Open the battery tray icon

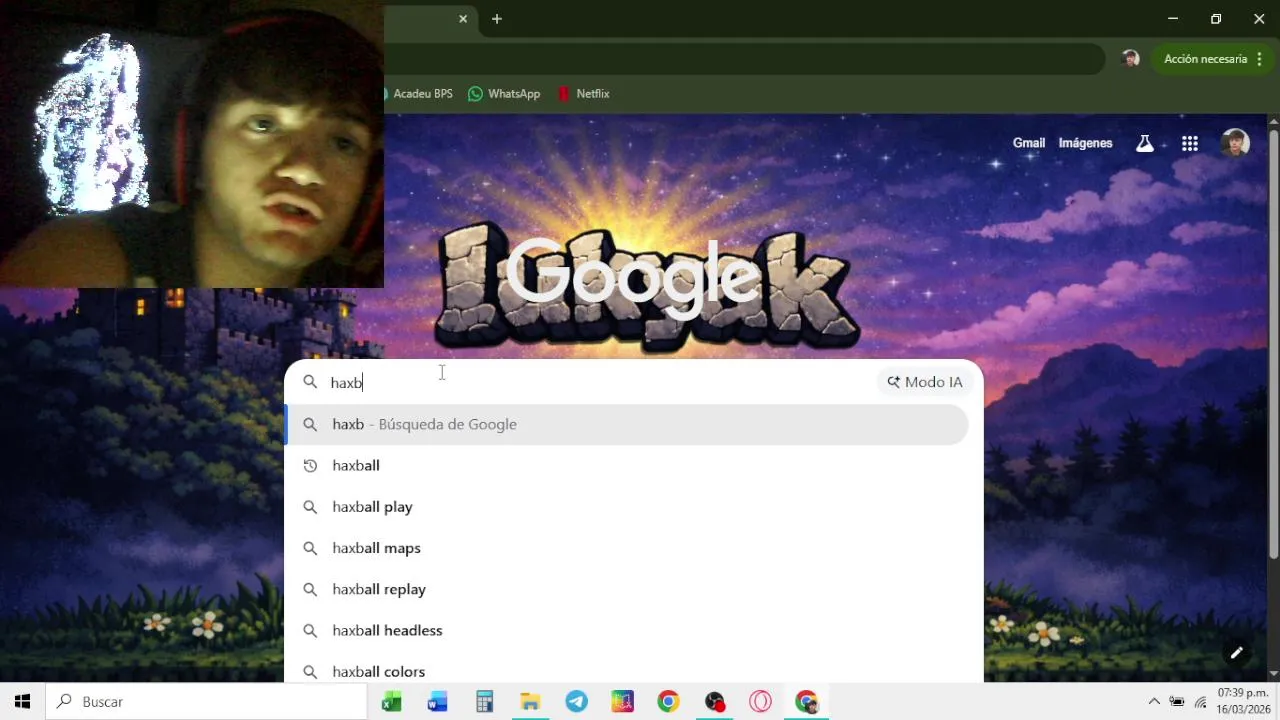pyautogui.click(x=1177, y=702)
